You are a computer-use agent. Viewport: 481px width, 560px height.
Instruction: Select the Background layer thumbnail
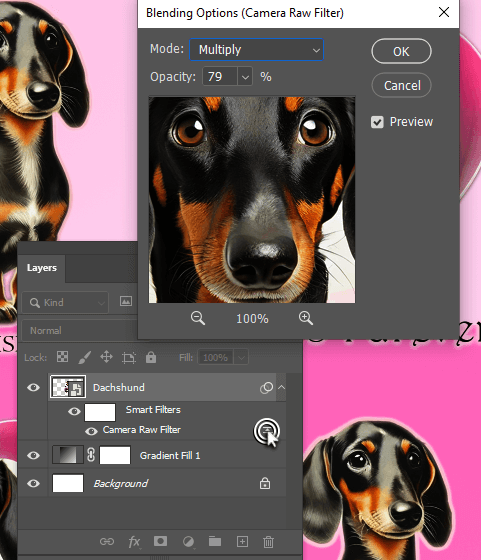68,483
